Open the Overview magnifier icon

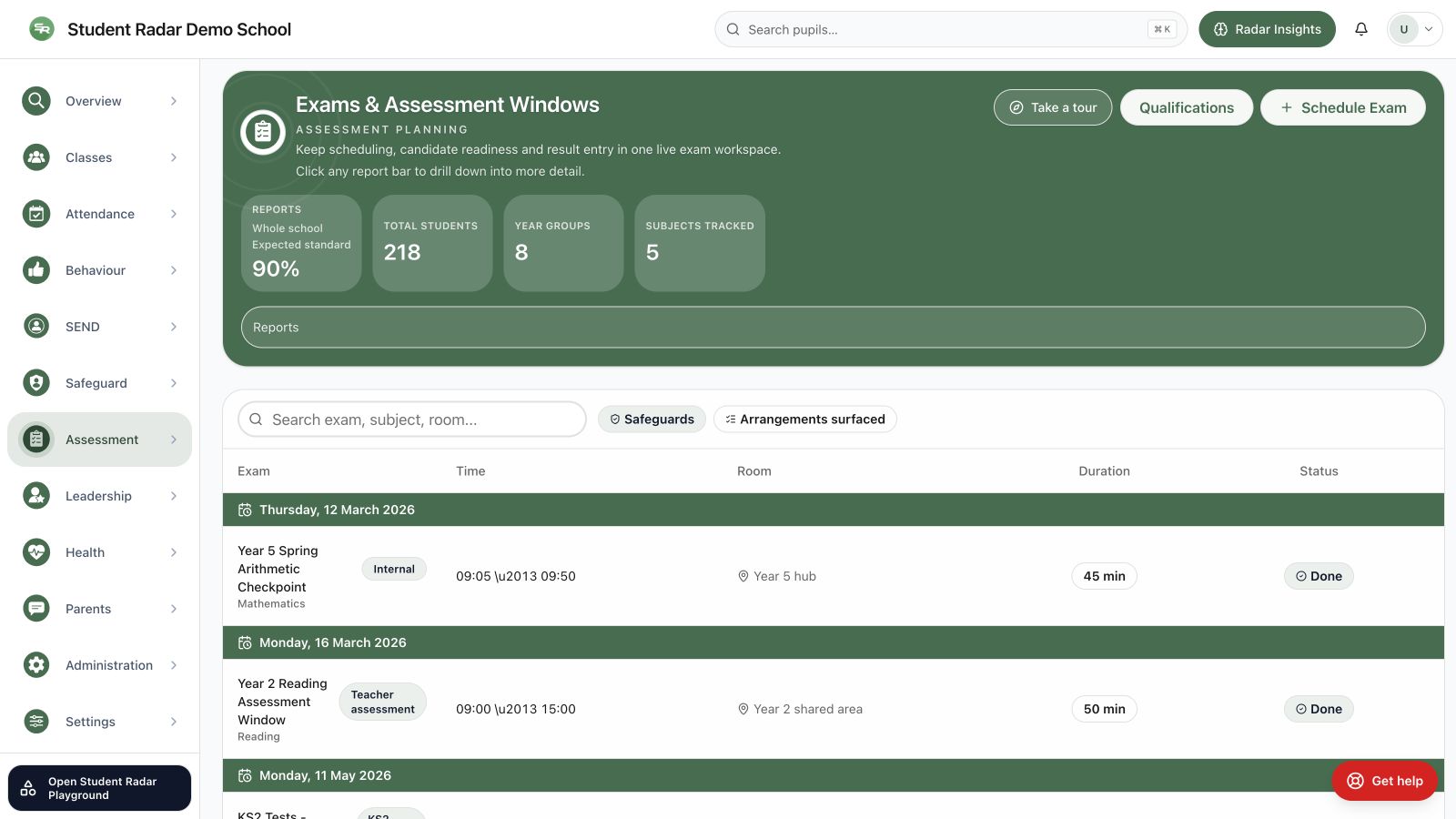pyautogui.click(x=36, y=101)
